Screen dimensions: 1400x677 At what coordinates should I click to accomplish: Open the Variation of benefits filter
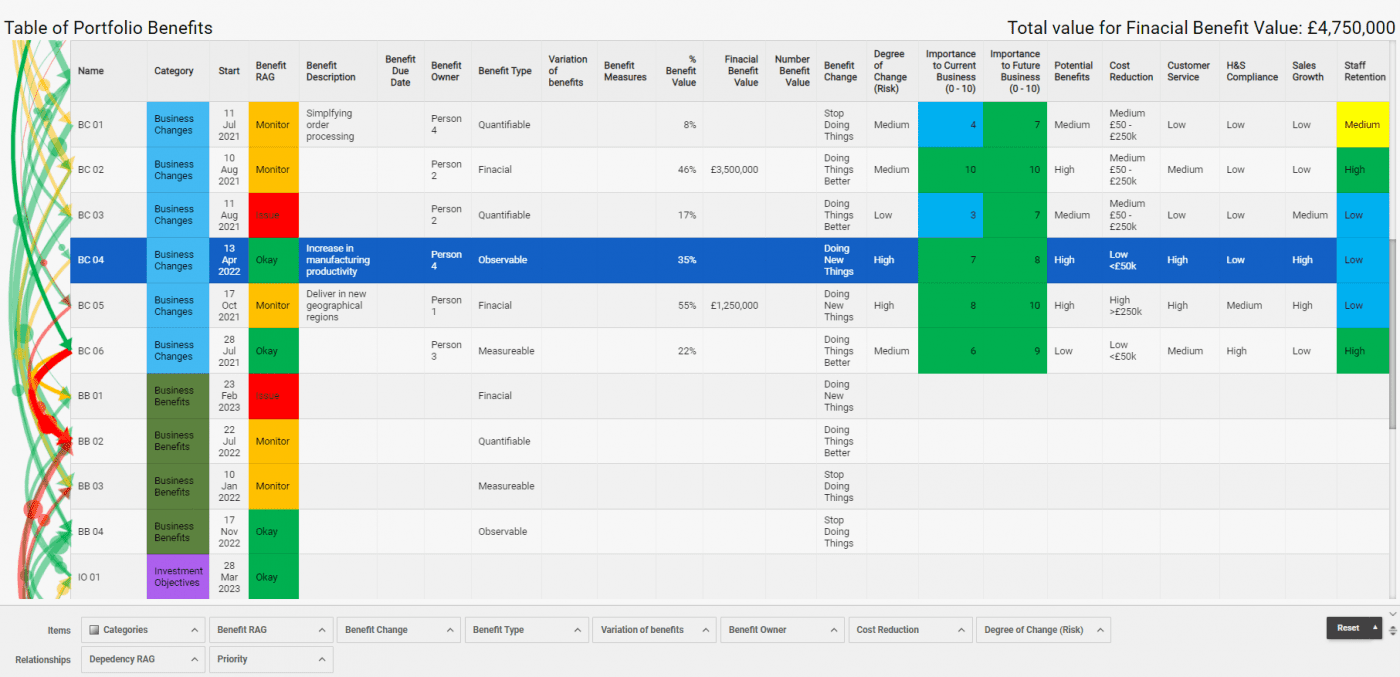(654, 629)
